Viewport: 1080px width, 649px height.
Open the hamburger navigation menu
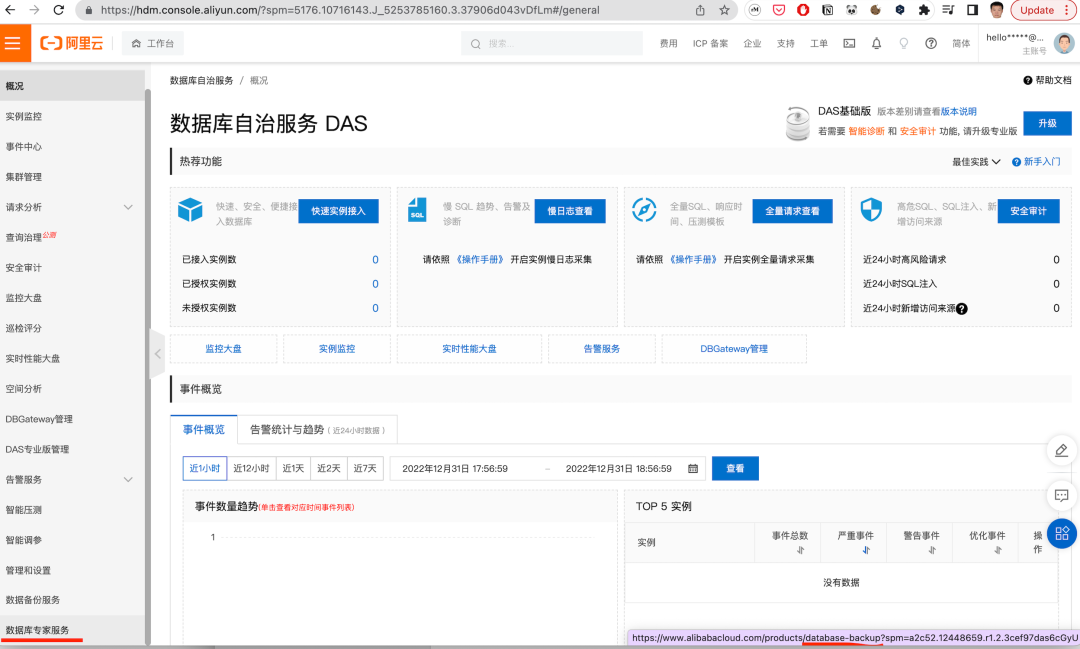[12, 43]
